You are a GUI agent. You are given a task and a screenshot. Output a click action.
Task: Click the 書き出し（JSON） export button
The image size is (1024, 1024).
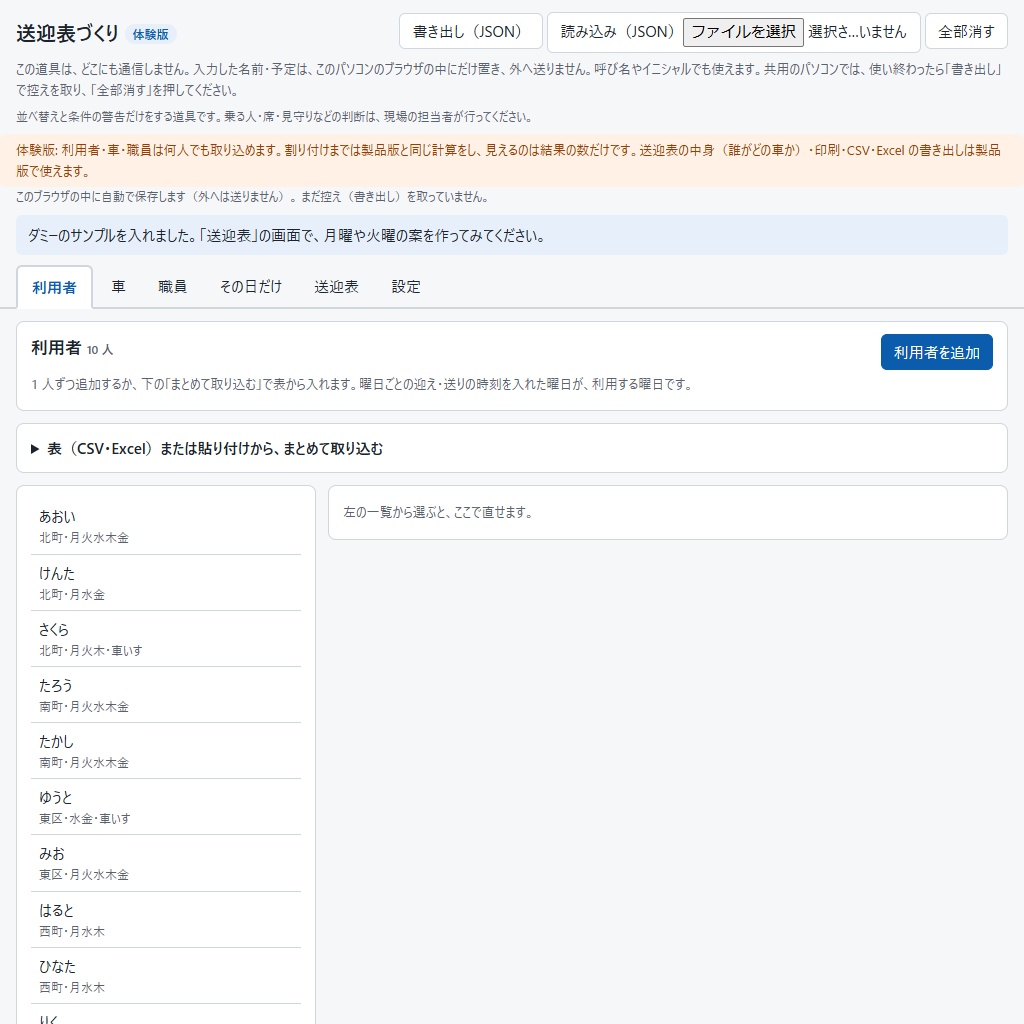click(x=470, y=31)
